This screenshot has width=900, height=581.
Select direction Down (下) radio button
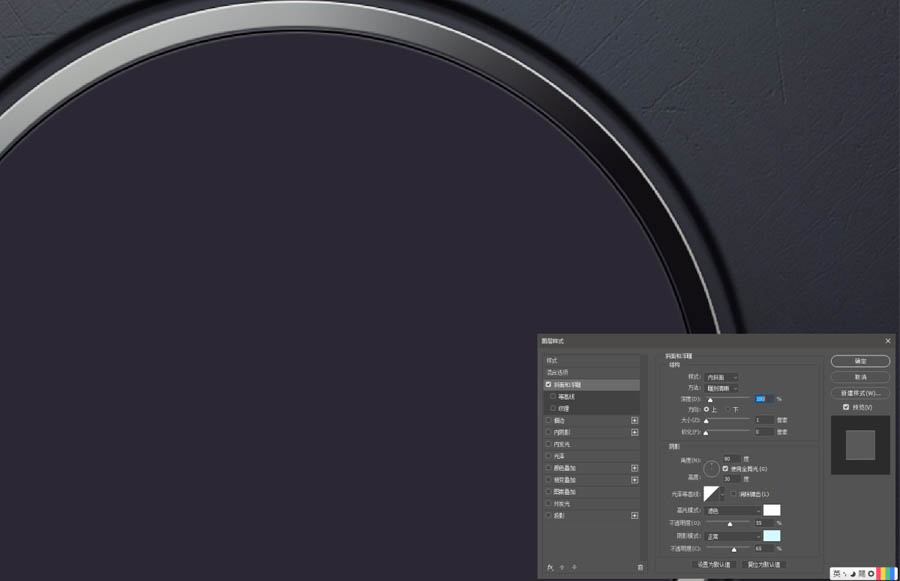[728, 409]
